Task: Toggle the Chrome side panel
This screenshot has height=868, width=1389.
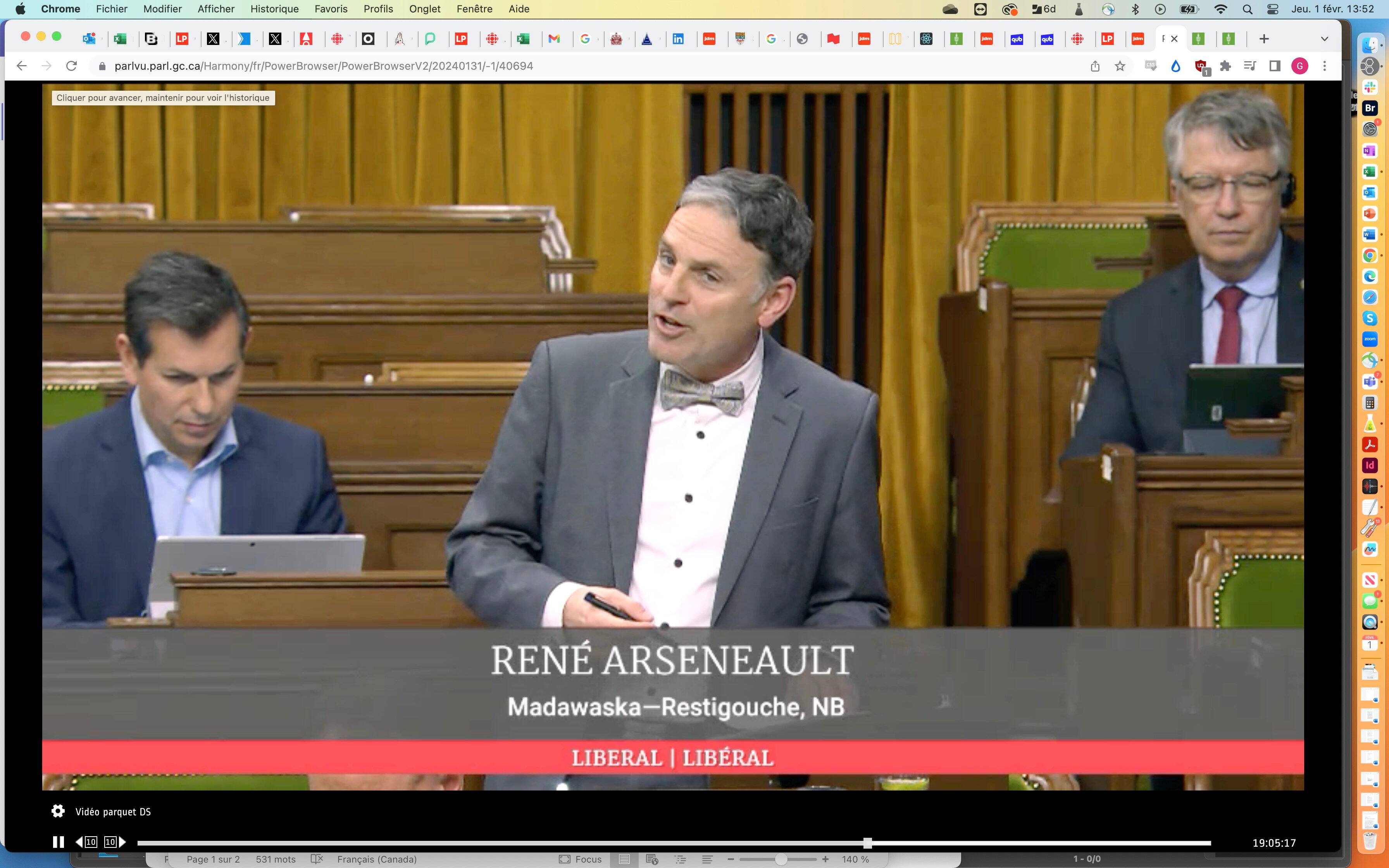Action: pos(1275,66)
